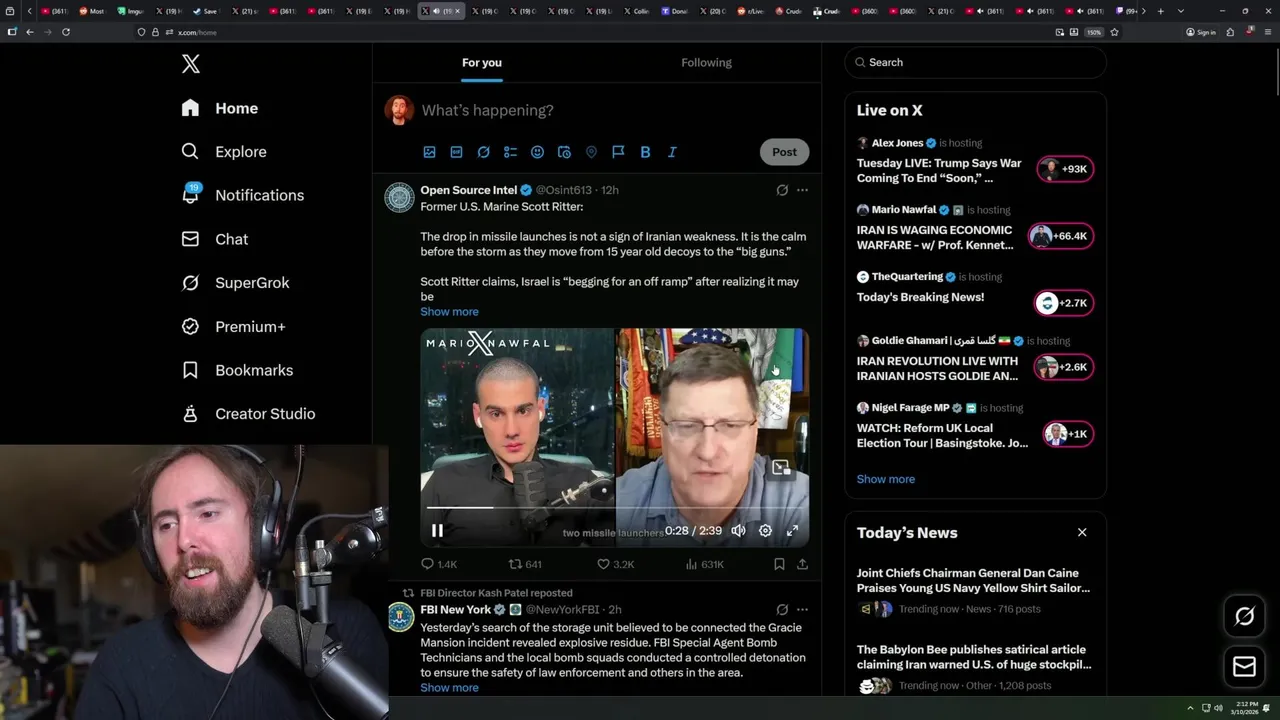Toggle bold text in composer

pyautogui.click(x=645, y=152)
